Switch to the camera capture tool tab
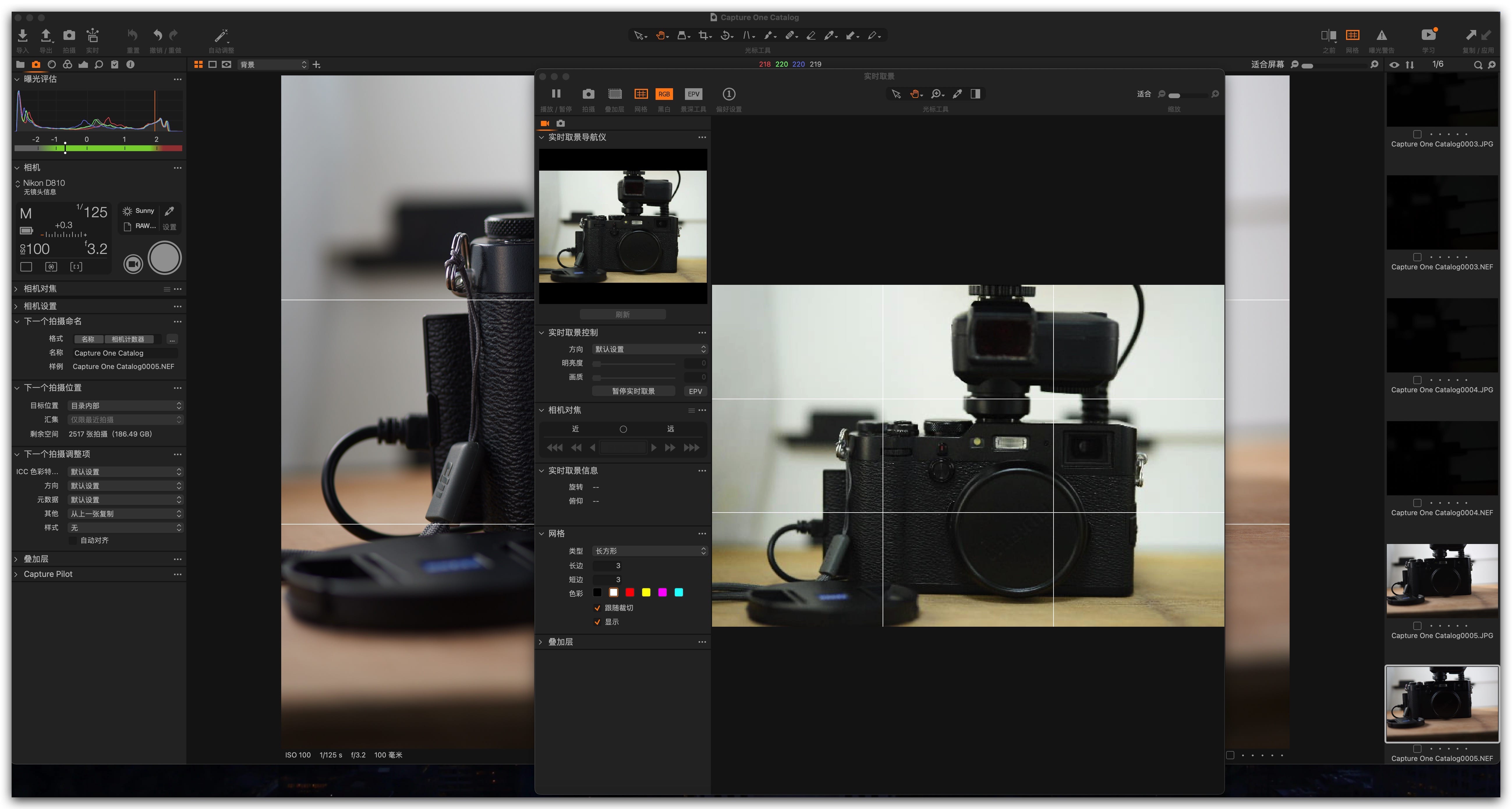 coord(36,65)
